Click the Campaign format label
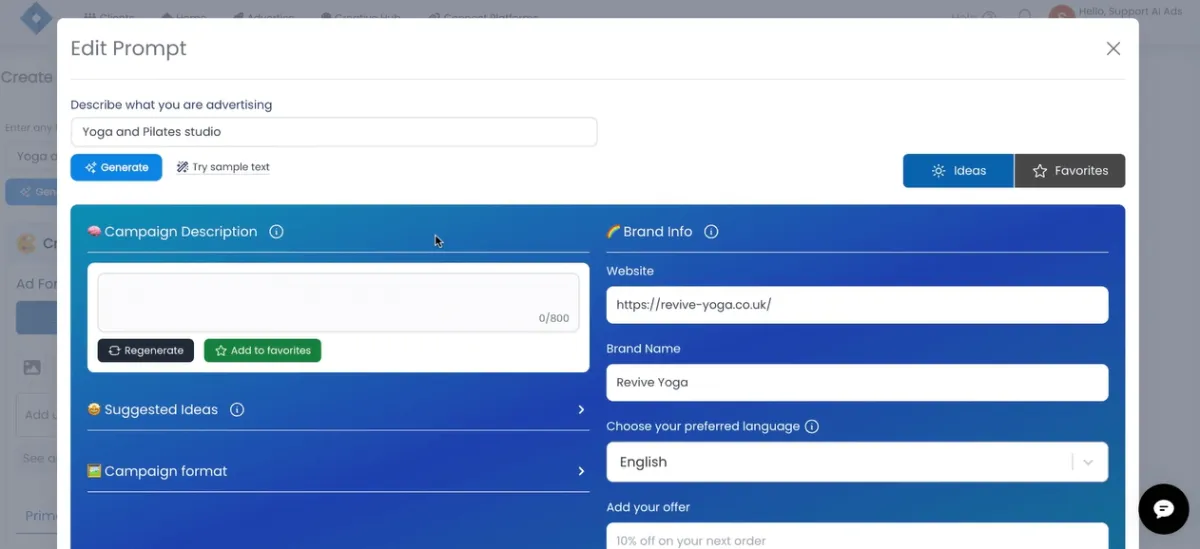 pos(166,471)
